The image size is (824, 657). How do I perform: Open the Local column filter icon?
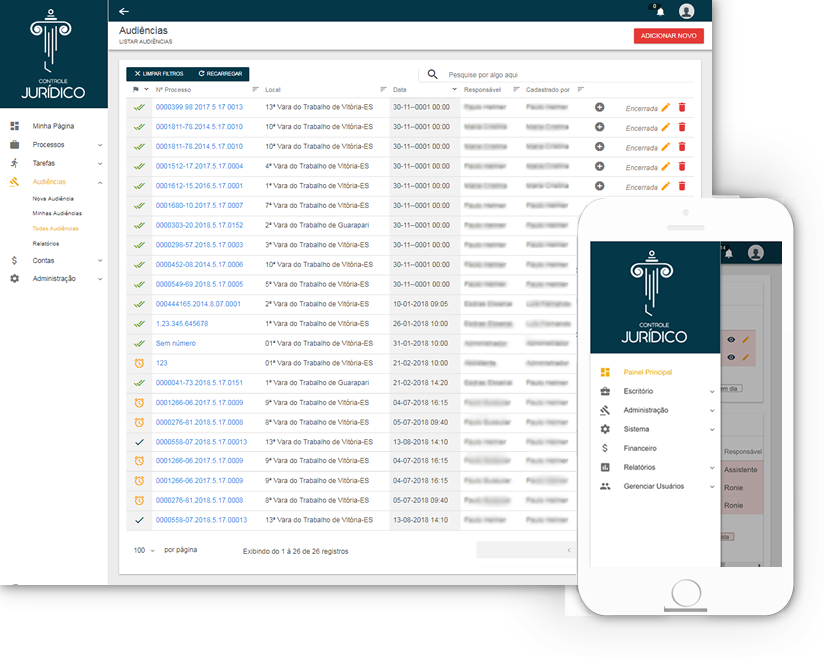click(384, 89)
